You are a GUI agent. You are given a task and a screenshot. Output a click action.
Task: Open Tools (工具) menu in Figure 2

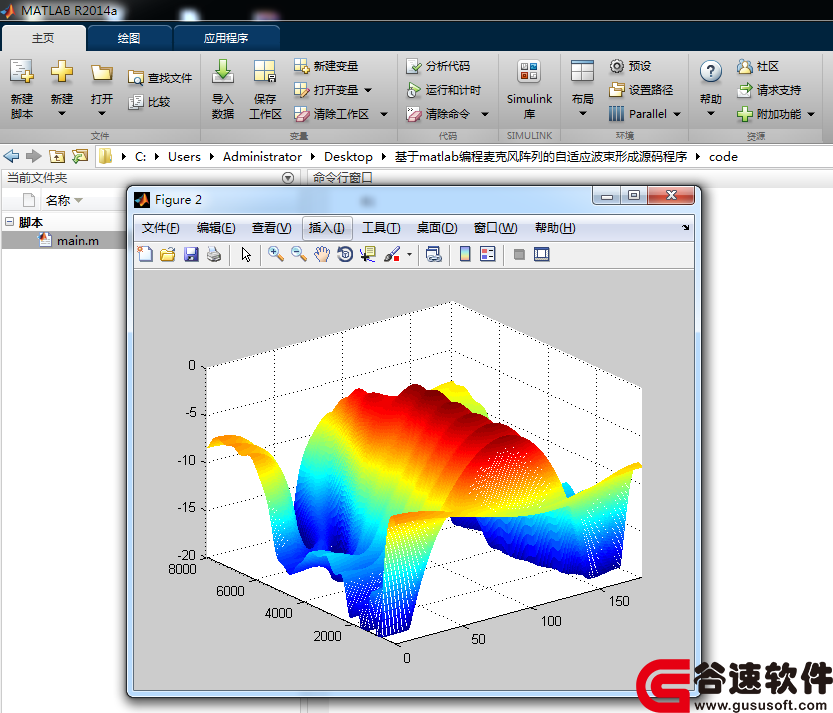(381, 228)
